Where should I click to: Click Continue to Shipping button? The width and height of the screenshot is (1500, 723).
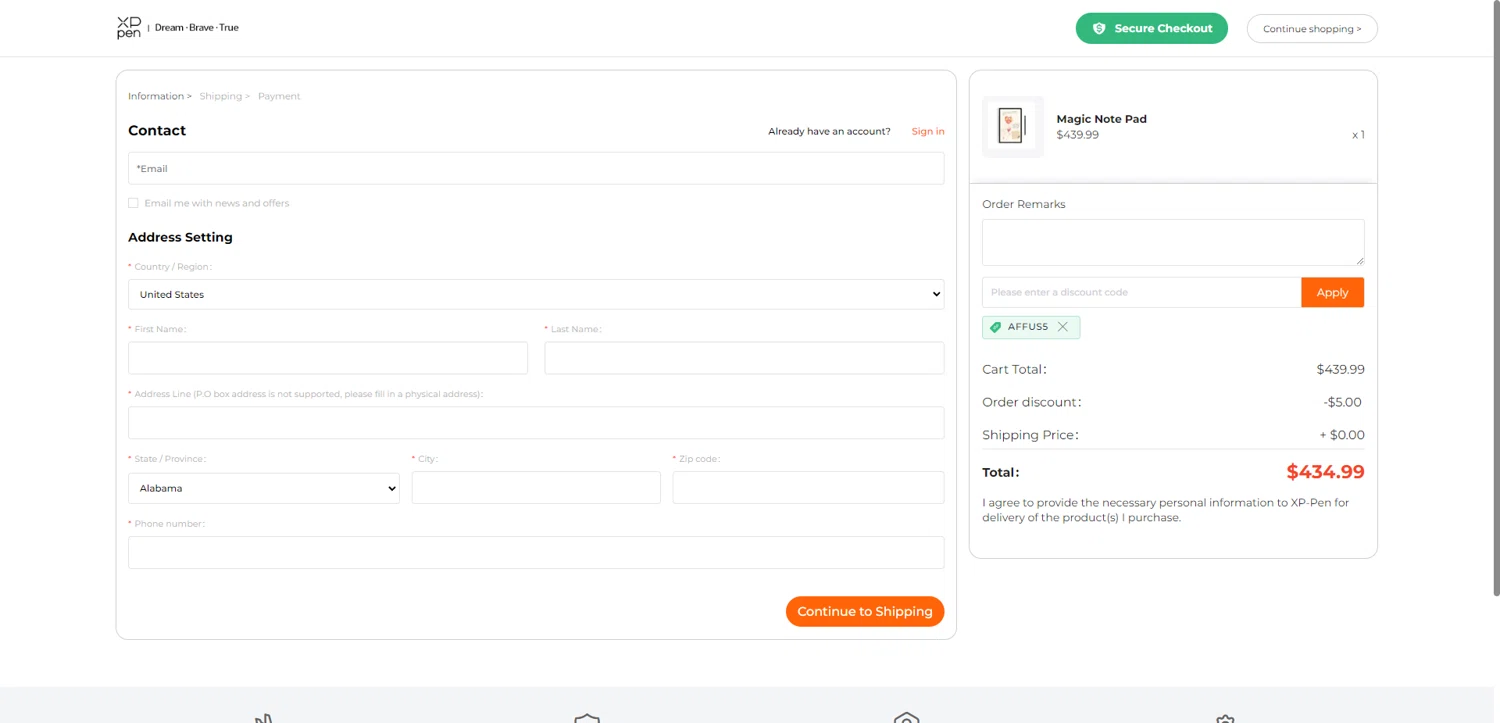(x=865, y=611)
